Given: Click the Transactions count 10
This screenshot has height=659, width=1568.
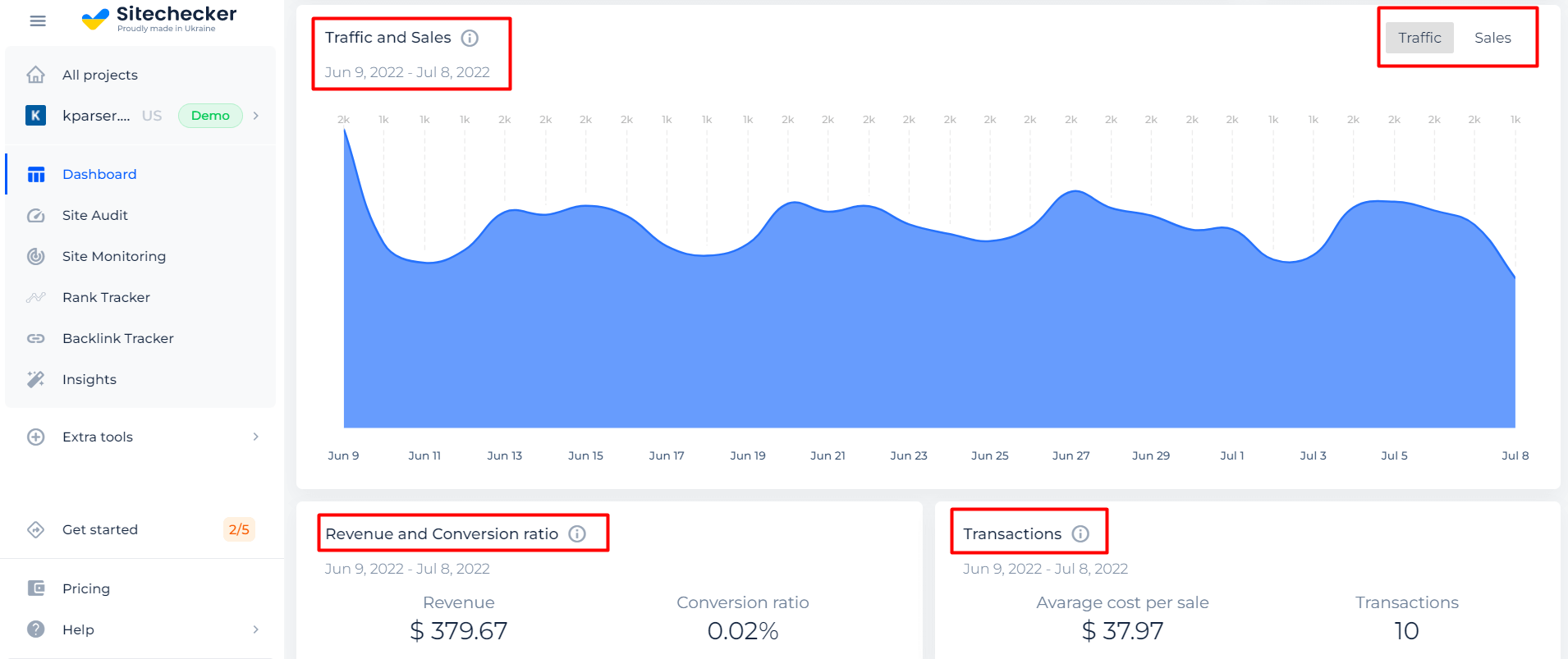Looking at the screenshot, I should [1406, 630].
